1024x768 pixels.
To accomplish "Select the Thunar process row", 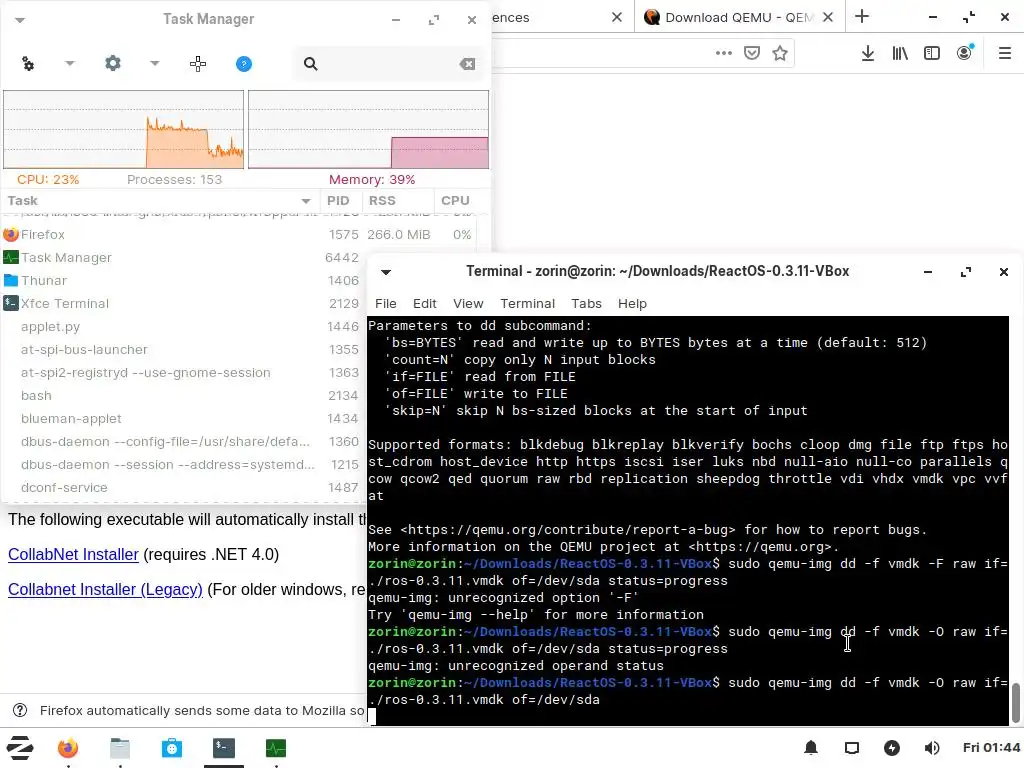I will click(x=185, y=280).
